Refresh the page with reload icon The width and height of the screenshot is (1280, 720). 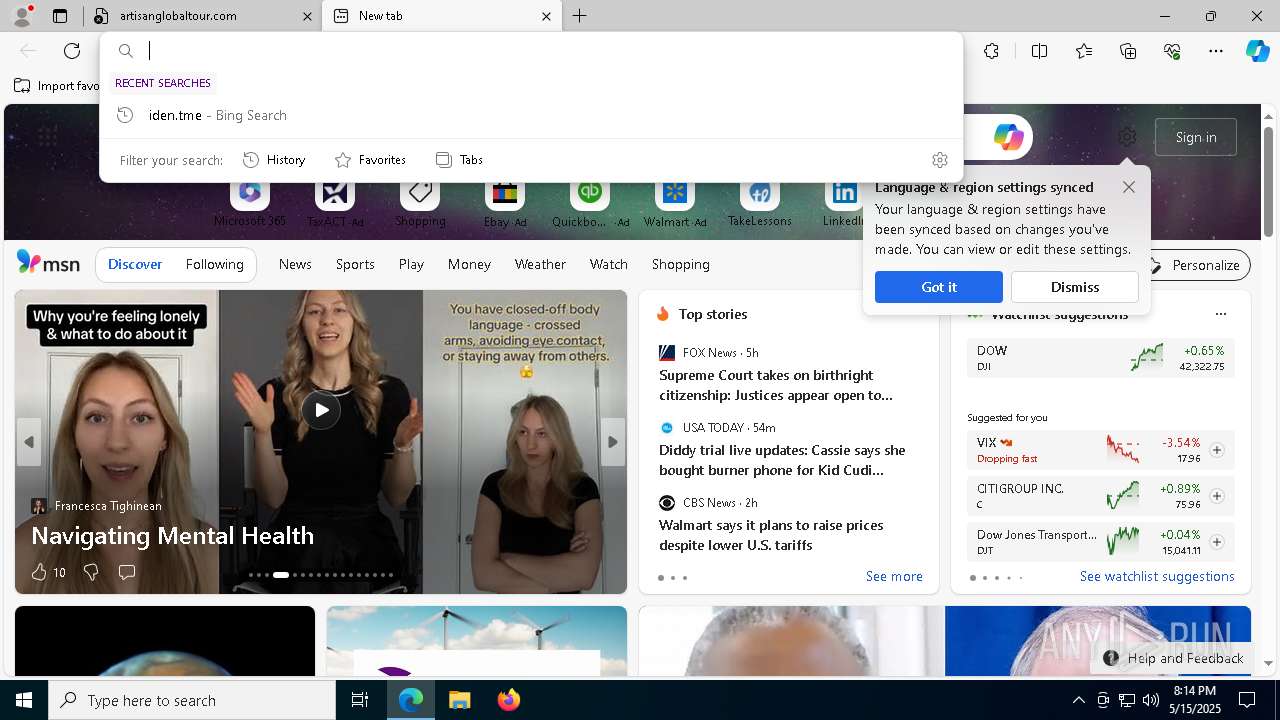pos(72,51)
